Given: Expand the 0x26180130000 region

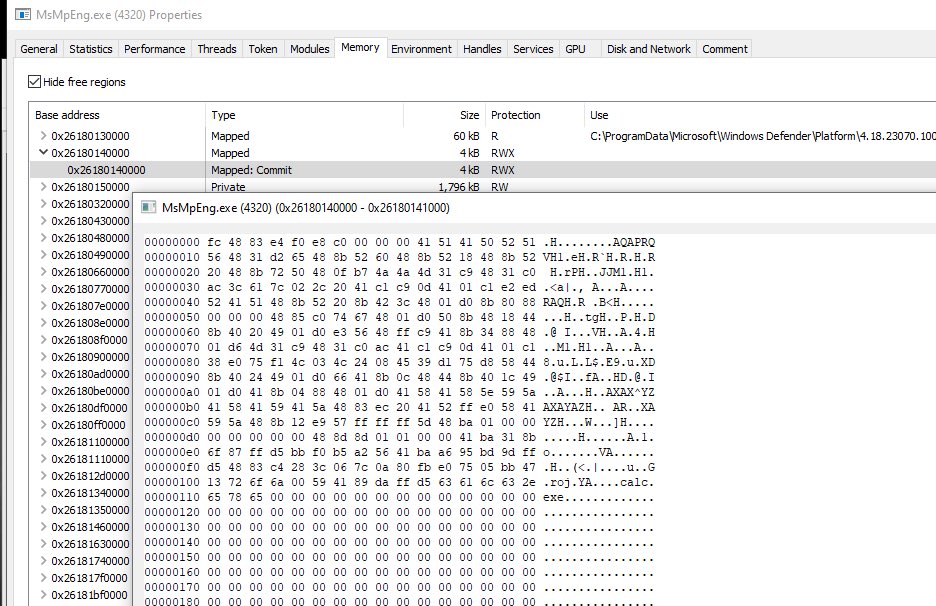Looking at the screenshot, I should pyautogui.click(x=43, y=136).
